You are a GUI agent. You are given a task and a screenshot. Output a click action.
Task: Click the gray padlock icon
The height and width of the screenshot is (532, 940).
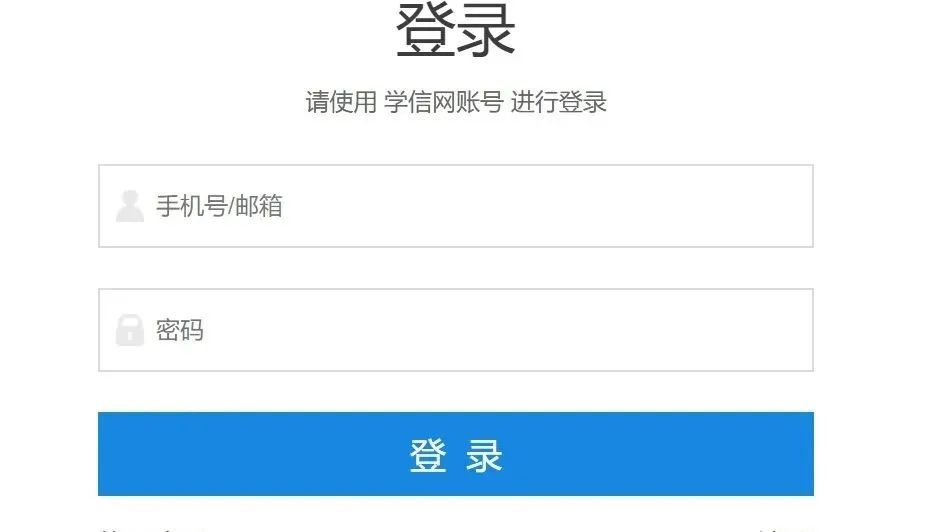coord(129,330)
